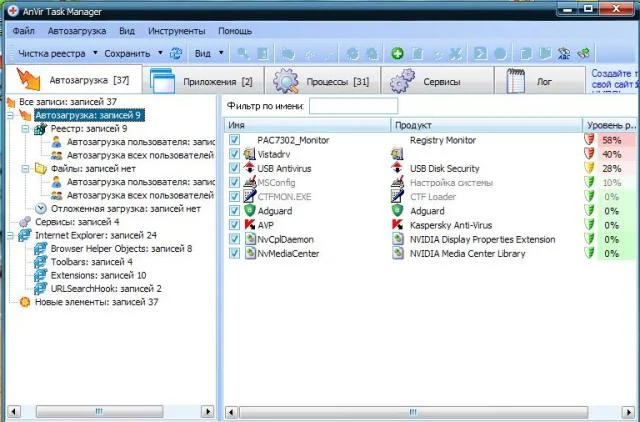Click the green plus add-entry icon
Image resolution: width=640 pixels, height=422 pixels.
[x=397, y=53]
